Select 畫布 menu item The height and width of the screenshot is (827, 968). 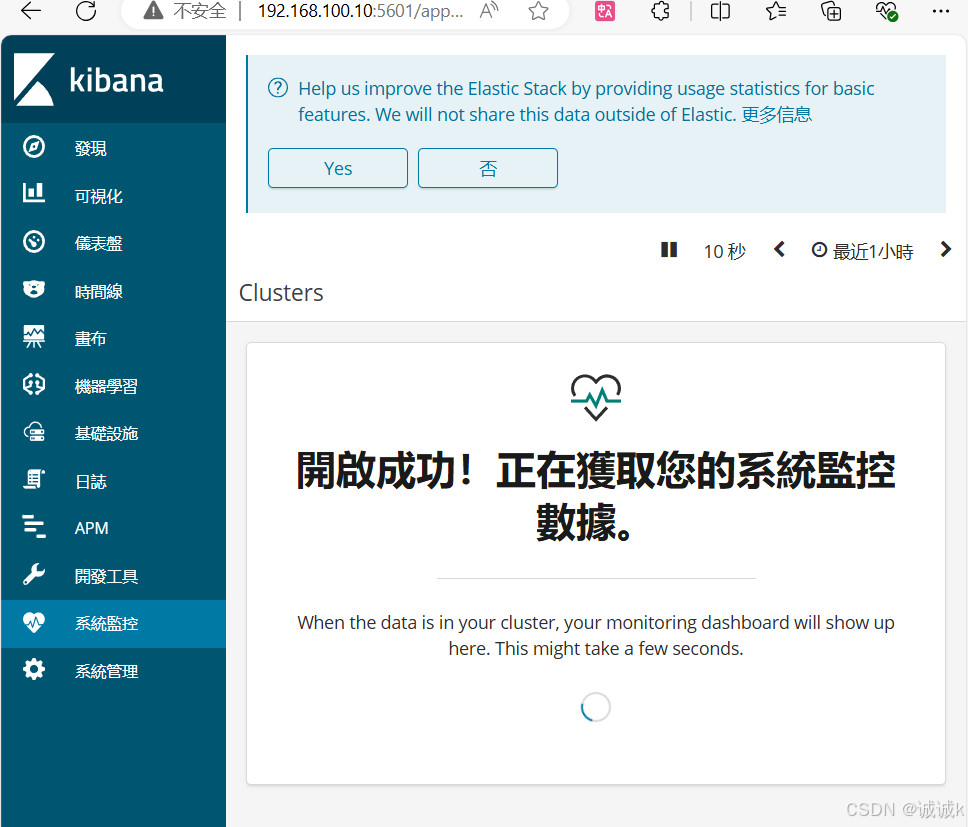click(91, 338)
